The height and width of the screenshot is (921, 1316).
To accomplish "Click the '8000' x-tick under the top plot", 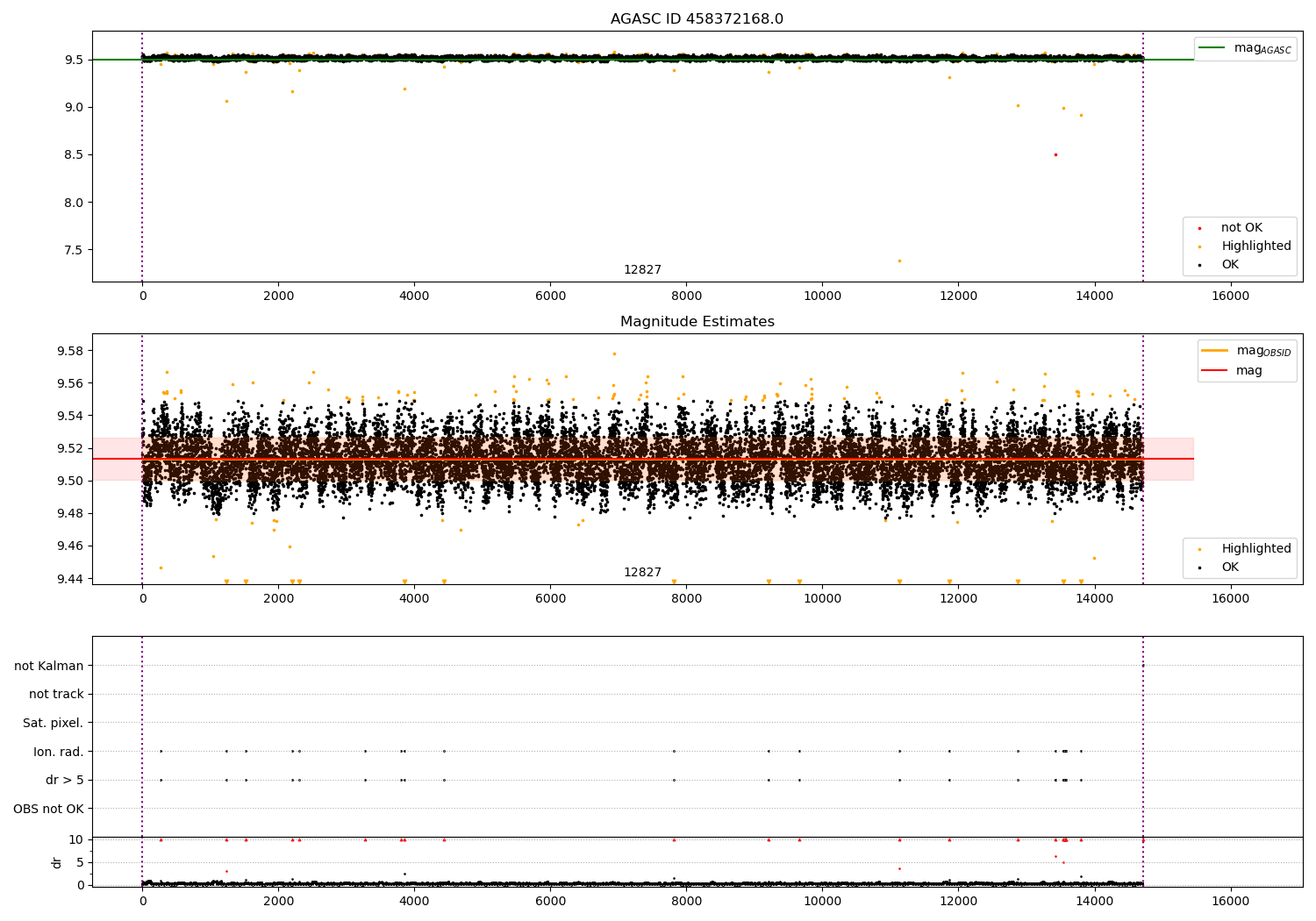I will [686, 296].
